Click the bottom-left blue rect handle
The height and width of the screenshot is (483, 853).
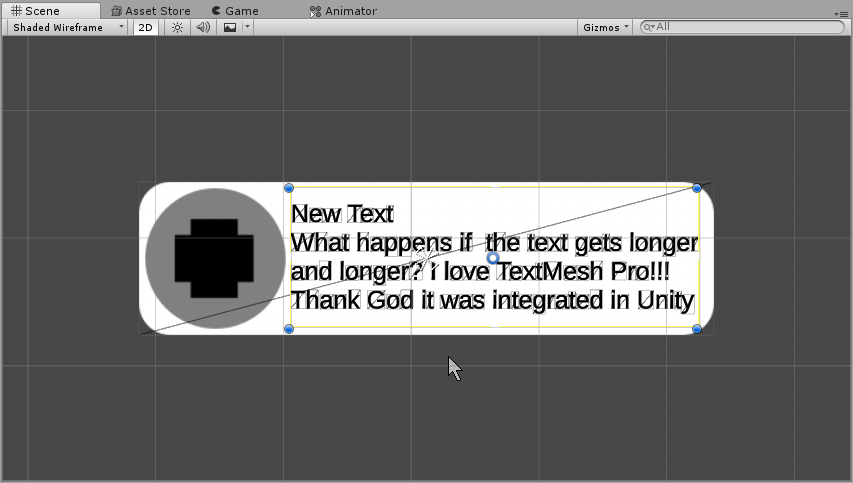pyautogui.click(x=289, y=329)
